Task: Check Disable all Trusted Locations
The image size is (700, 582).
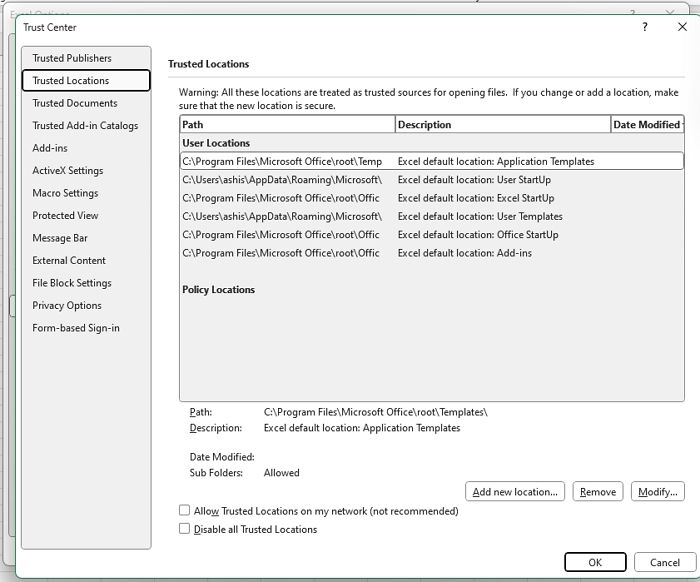Action: coord(184,528)
